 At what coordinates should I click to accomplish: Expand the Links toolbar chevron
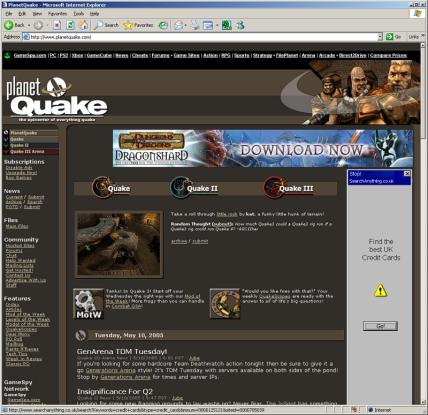point(423,35)
